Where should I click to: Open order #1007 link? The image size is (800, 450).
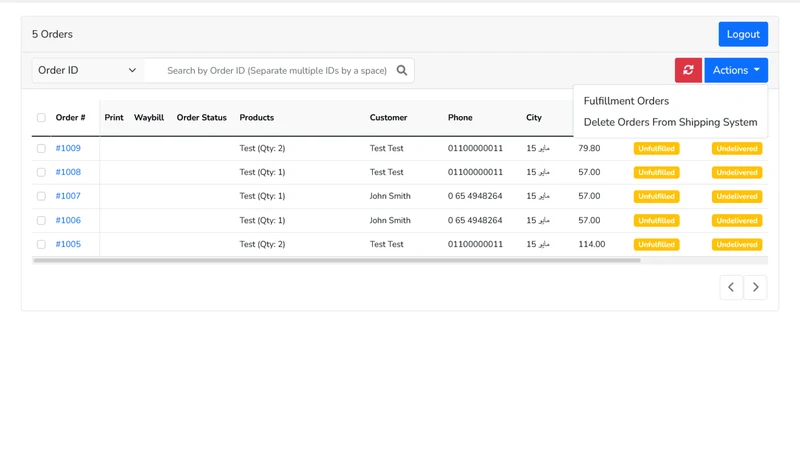(68, 196)
